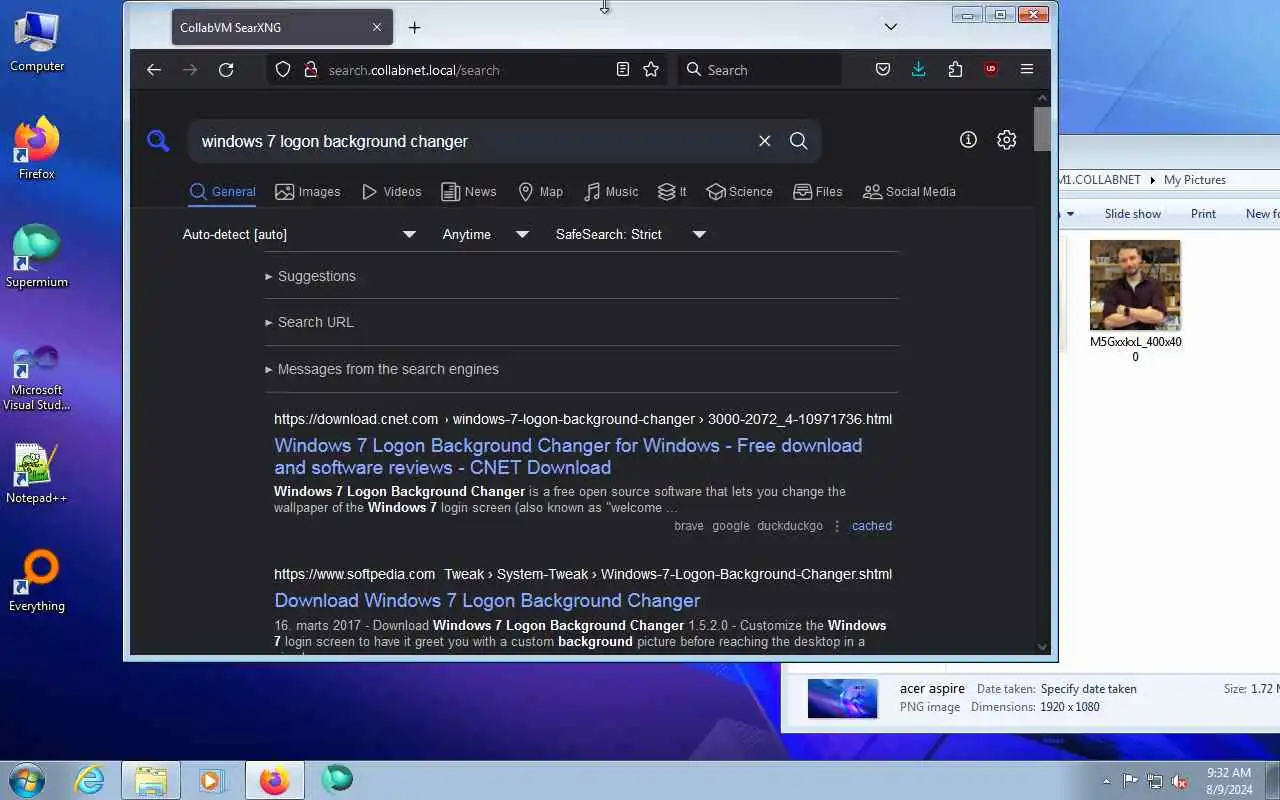
Task: Click the page vertical scrollbar thumb
Action: coord(1042,129)
